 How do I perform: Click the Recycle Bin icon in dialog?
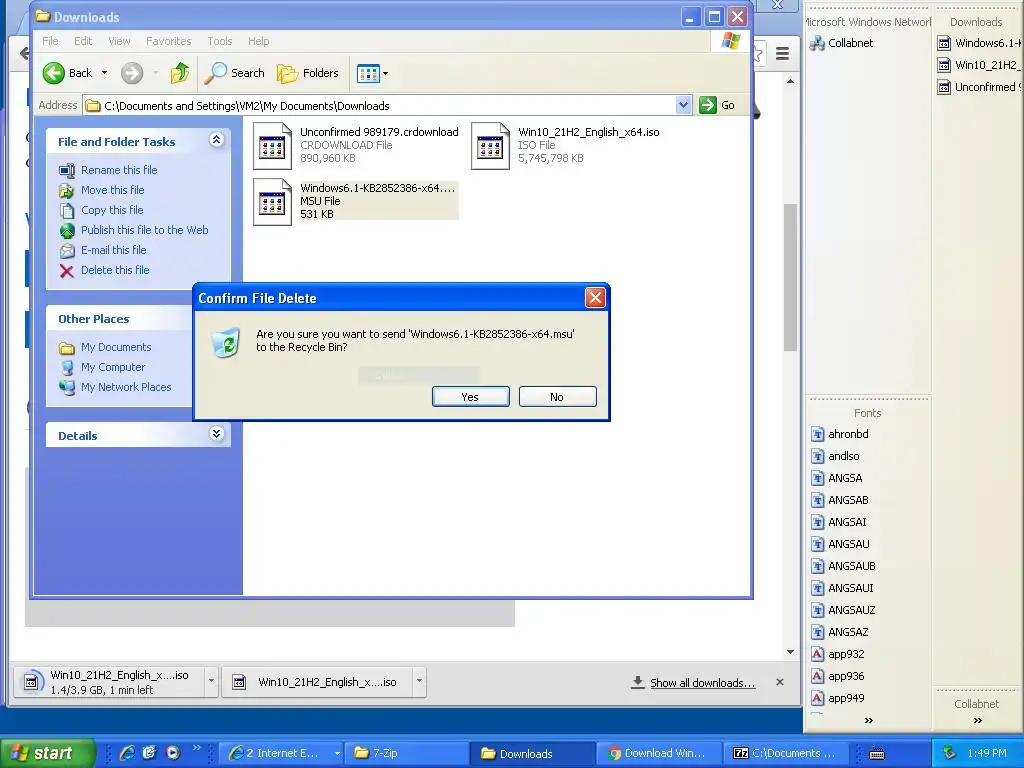226,343
